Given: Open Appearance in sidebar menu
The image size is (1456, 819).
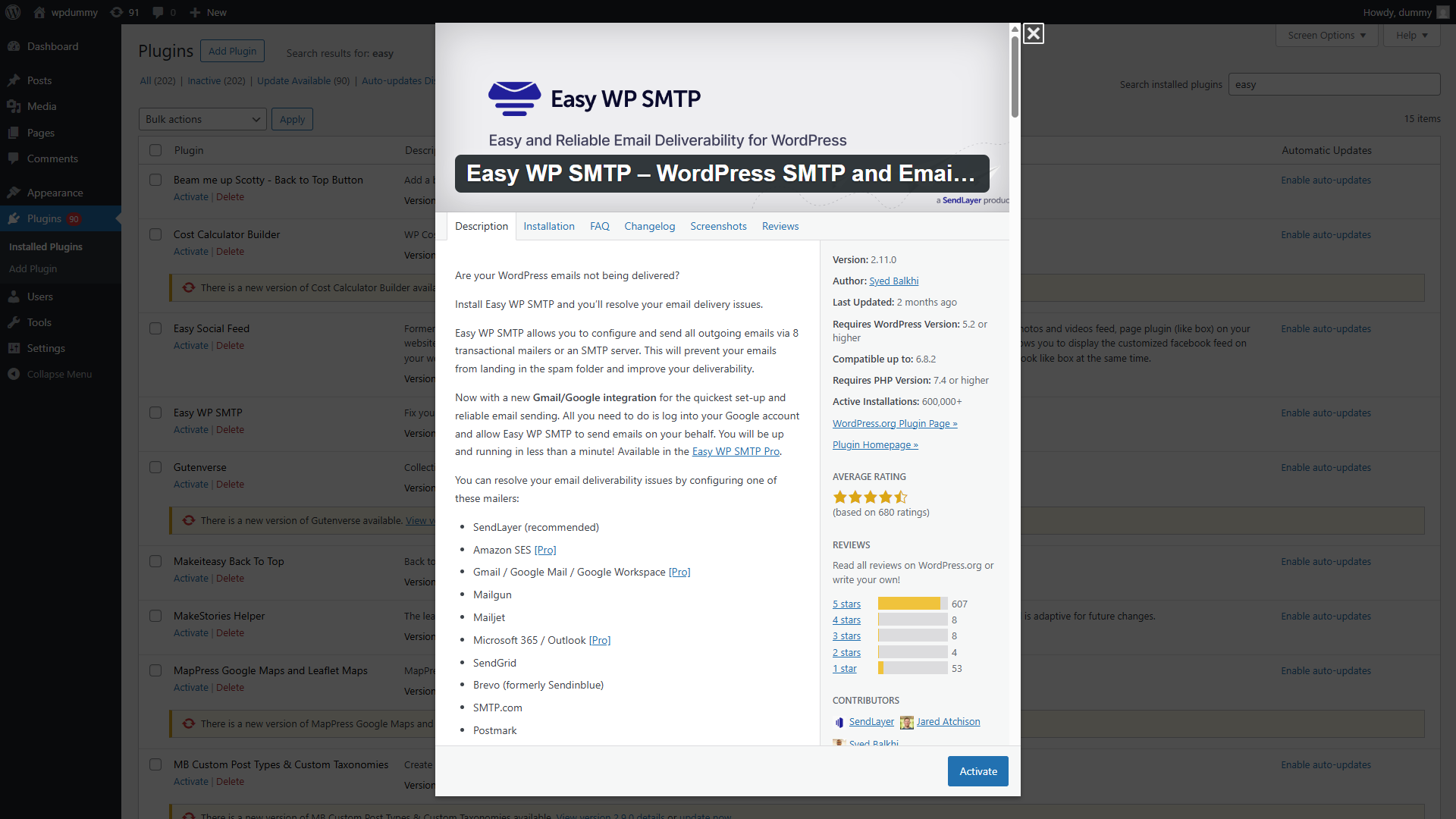Looking at the screenshot, I should tap(61, 193).
